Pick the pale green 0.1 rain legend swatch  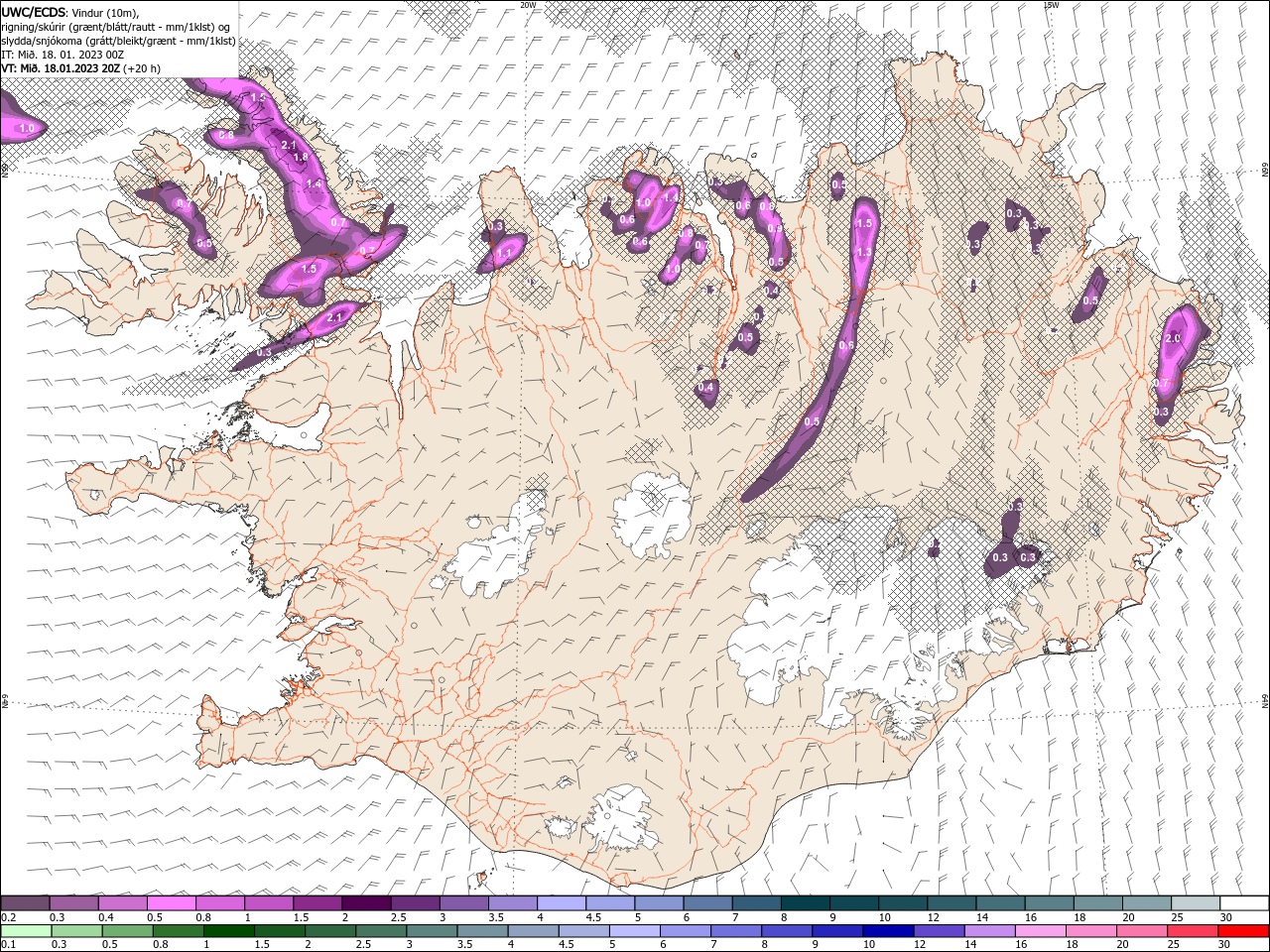pos(26,931)
